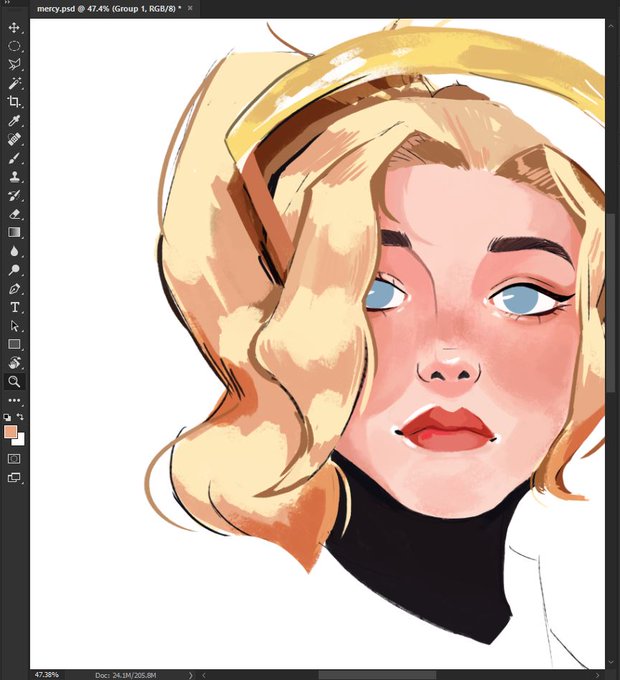Select the Rectangle shape tool

[14, 344]
